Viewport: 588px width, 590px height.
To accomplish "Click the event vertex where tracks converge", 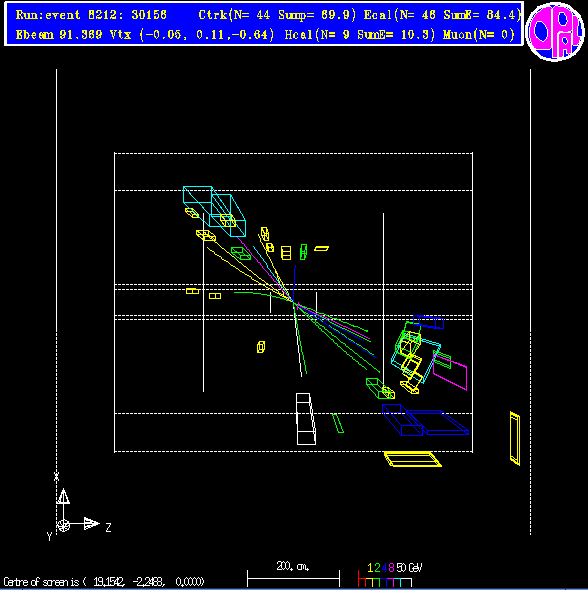I will click(x=294, y=301).
